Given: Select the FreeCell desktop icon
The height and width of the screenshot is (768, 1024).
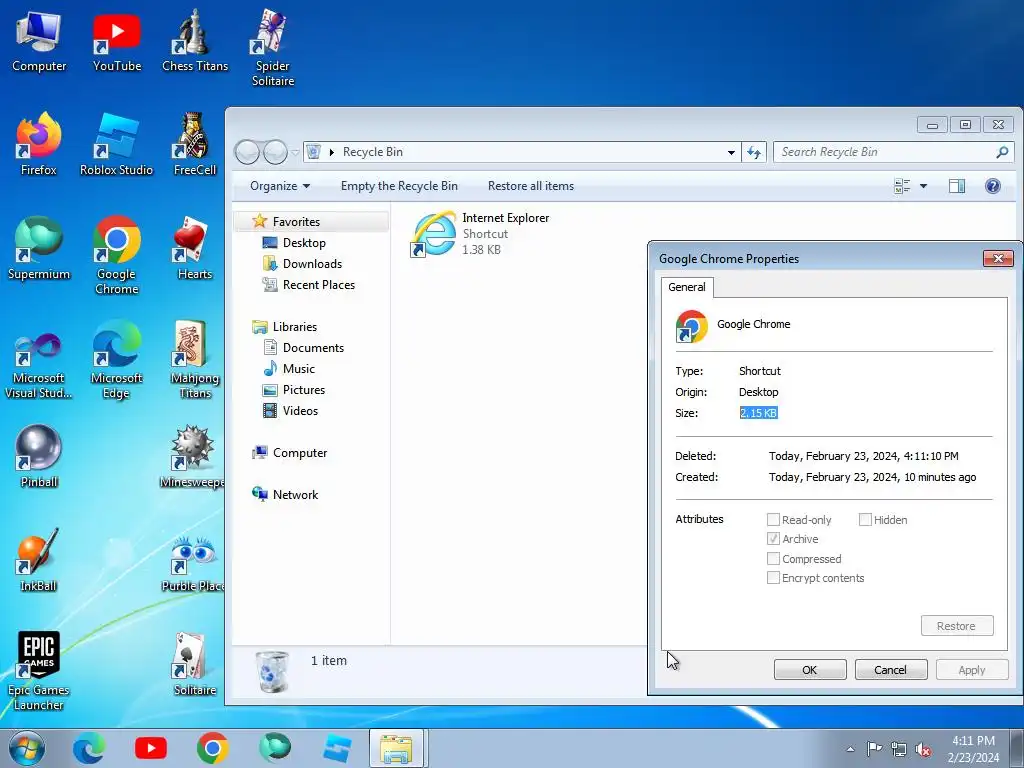Looking at the screenshot, I should pyautogui.click(x=195, y=145).
